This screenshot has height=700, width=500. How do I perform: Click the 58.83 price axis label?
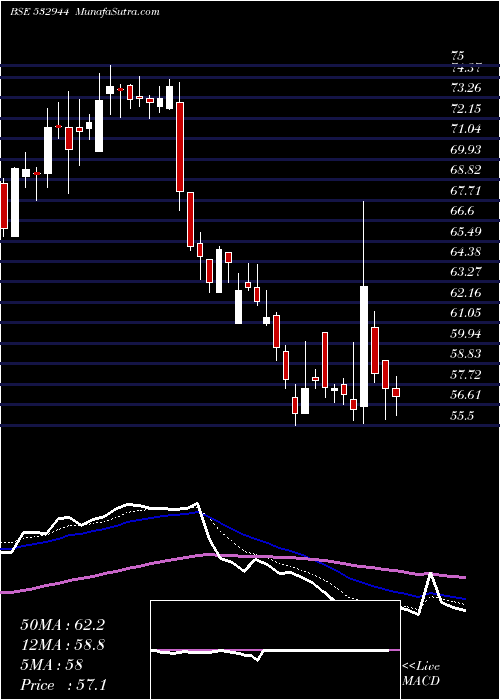pyautogui.click(x=466, y=354)
